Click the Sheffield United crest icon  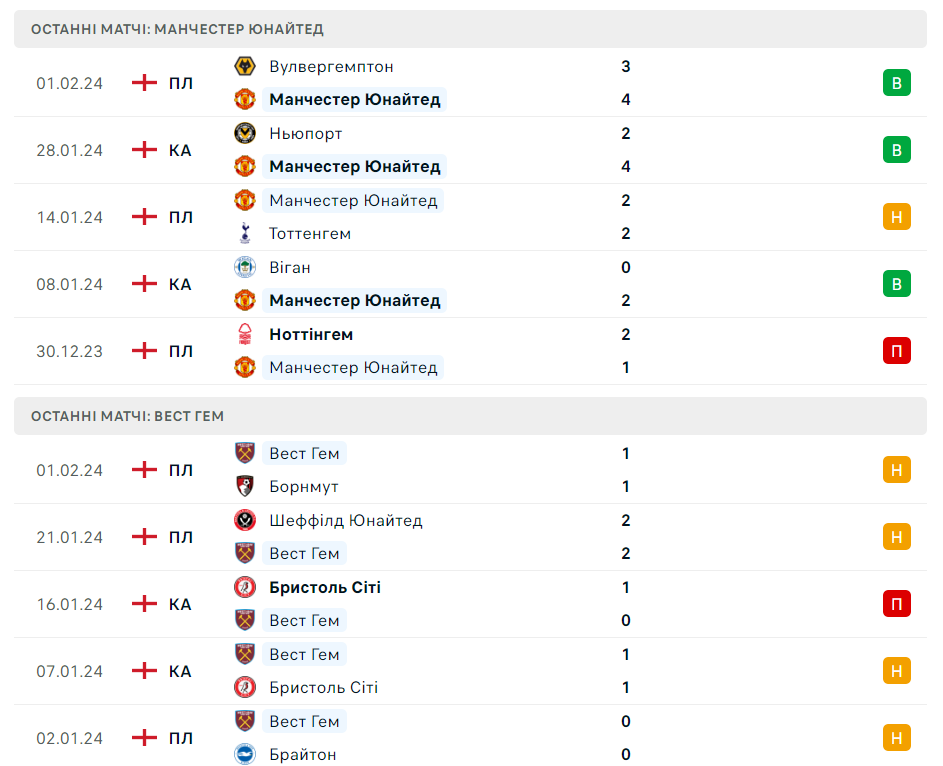pyautogui.click(x=245, y=521)
